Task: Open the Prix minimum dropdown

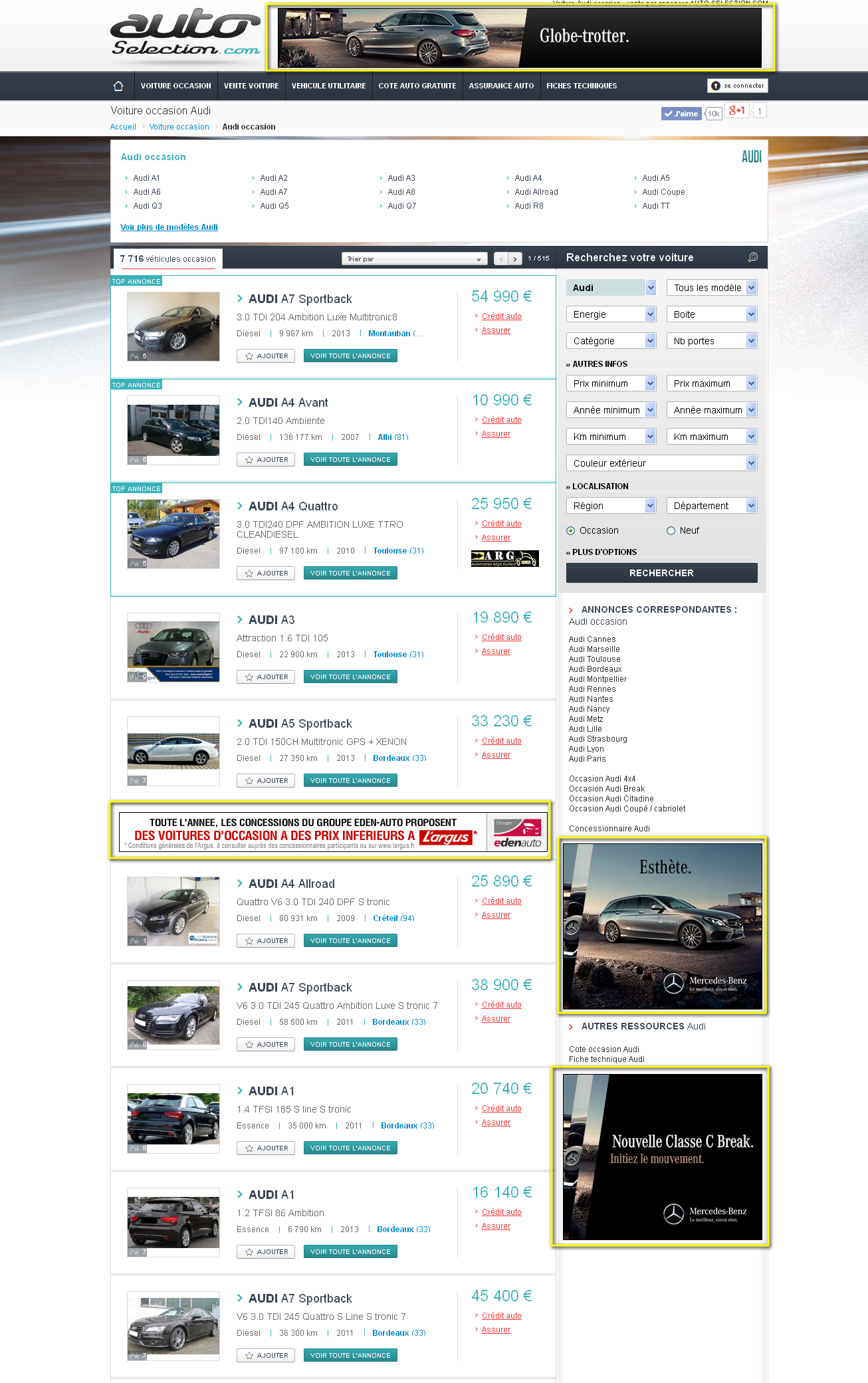Action: point(611,383)
